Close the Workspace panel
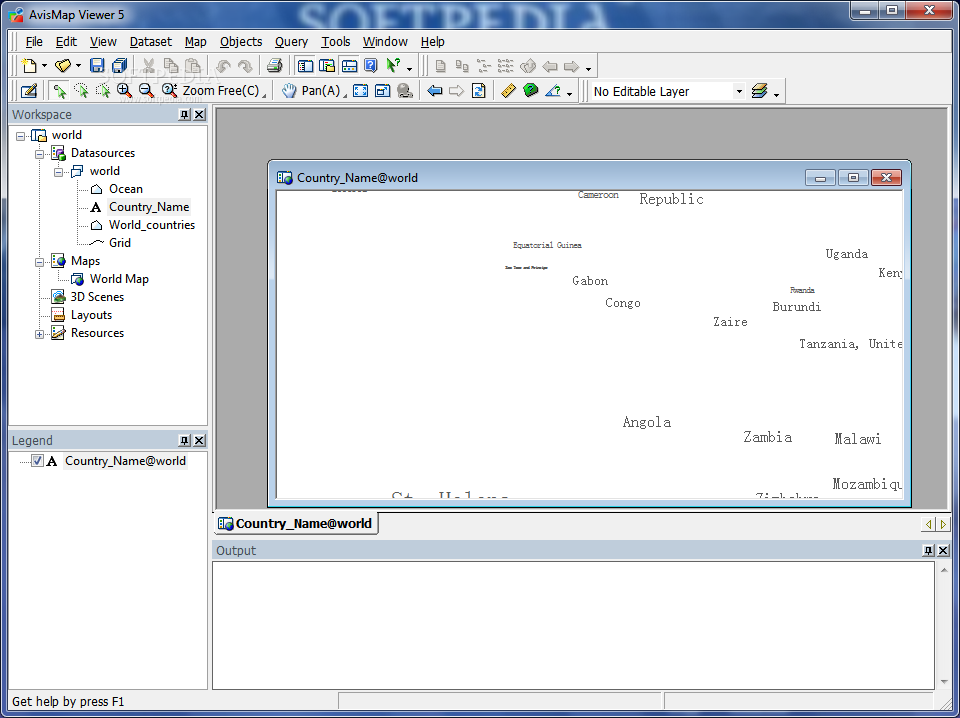The width and height of the screenshot is (960, 718). pos(200,114)
